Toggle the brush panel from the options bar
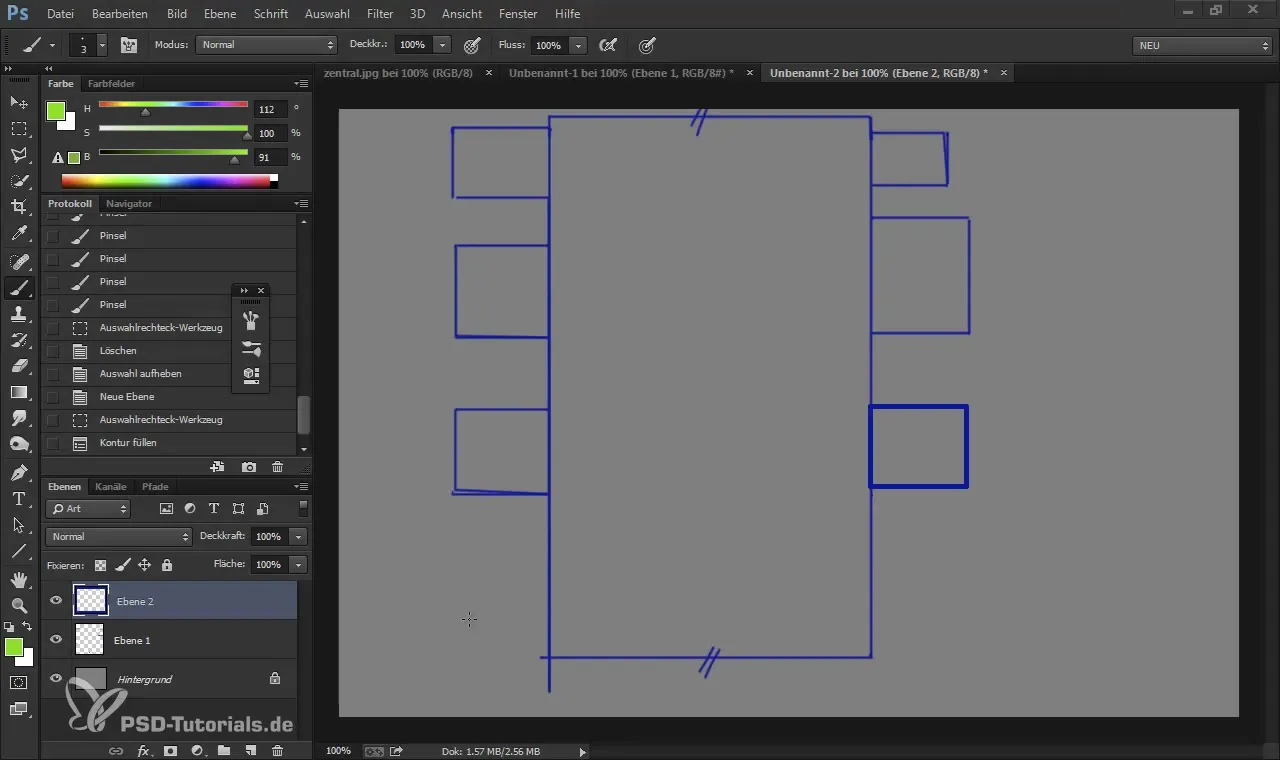 (129, 45)
